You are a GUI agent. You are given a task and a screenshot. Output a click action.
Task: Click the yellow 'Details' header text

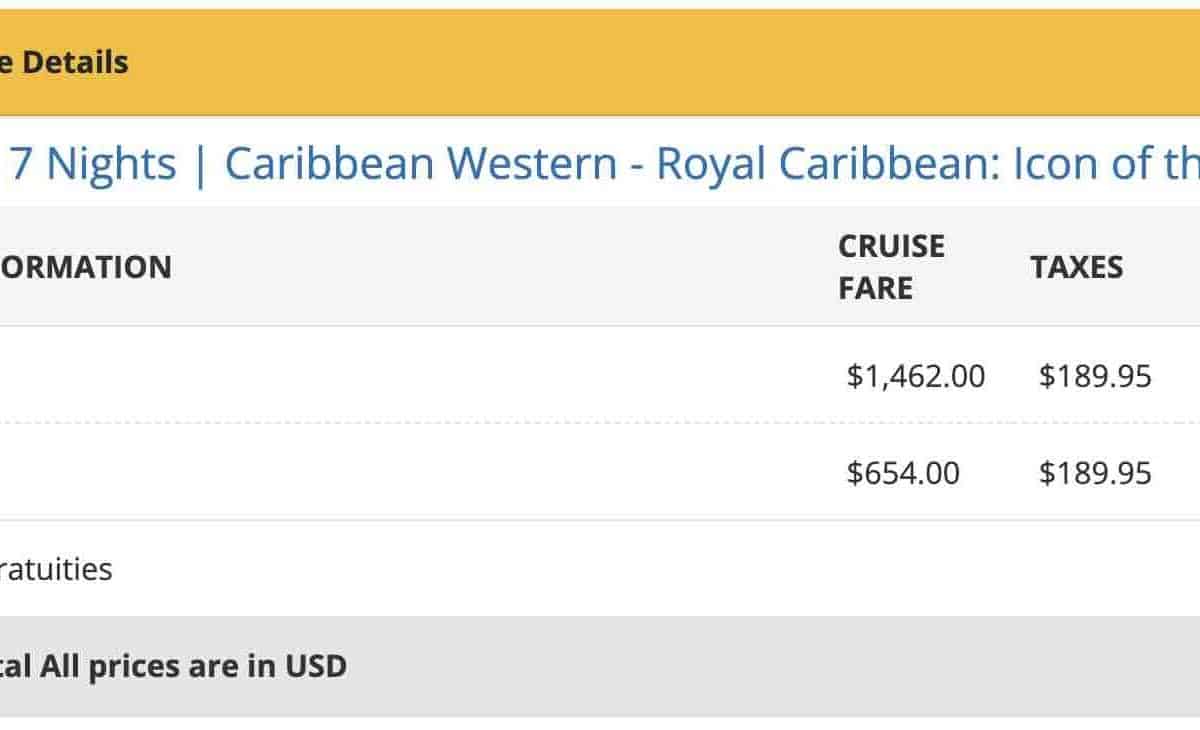coord(75,62)
